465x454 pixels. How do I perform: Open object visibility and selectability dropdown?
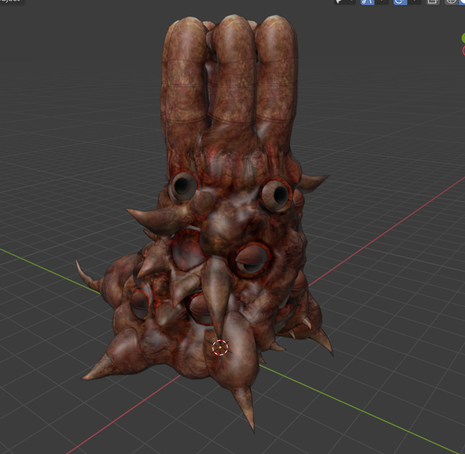[x=351, y=2]
